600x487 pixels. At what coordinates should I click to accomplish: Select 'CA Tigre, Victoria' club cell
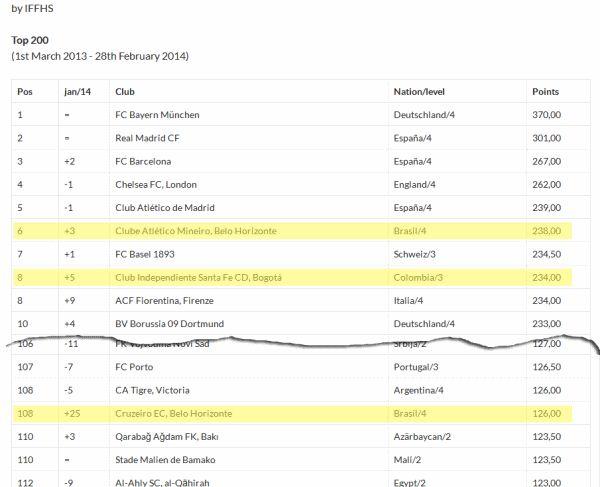(152, 390)
